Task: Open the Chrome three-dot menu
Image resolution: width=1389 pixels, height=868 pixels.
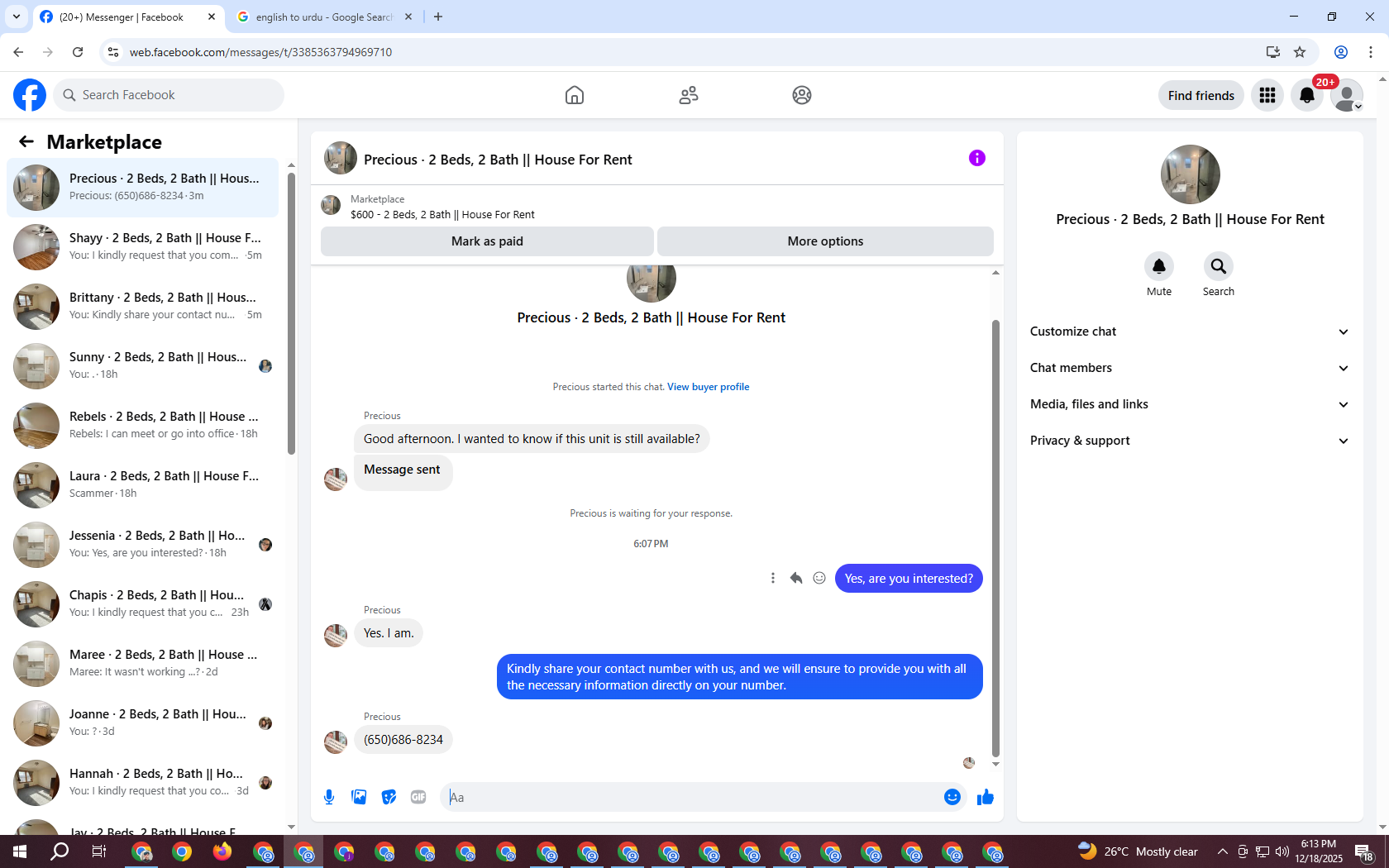Action: point(1371,52)
